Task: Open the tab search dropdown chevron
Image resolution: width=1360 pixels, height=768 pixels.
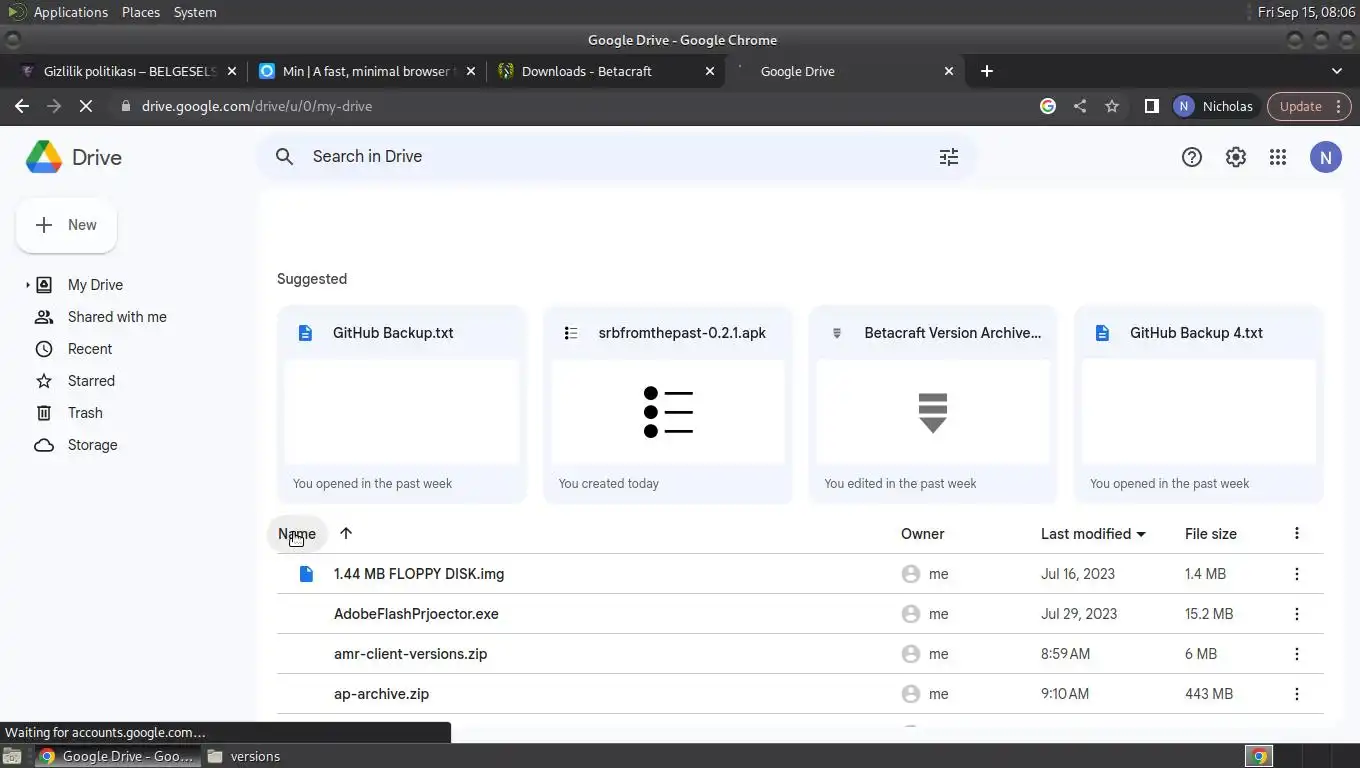Action: 1337,71
